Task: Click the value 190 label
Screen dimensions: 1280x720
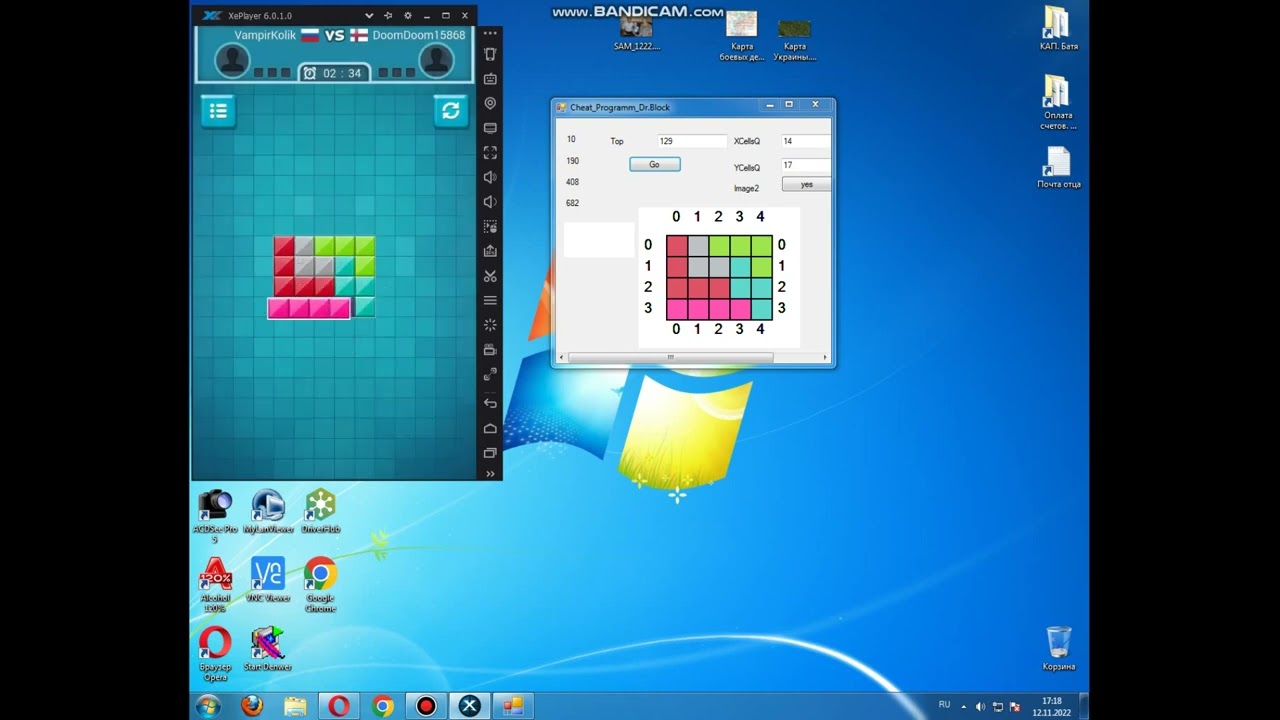Action: [572, 161]
